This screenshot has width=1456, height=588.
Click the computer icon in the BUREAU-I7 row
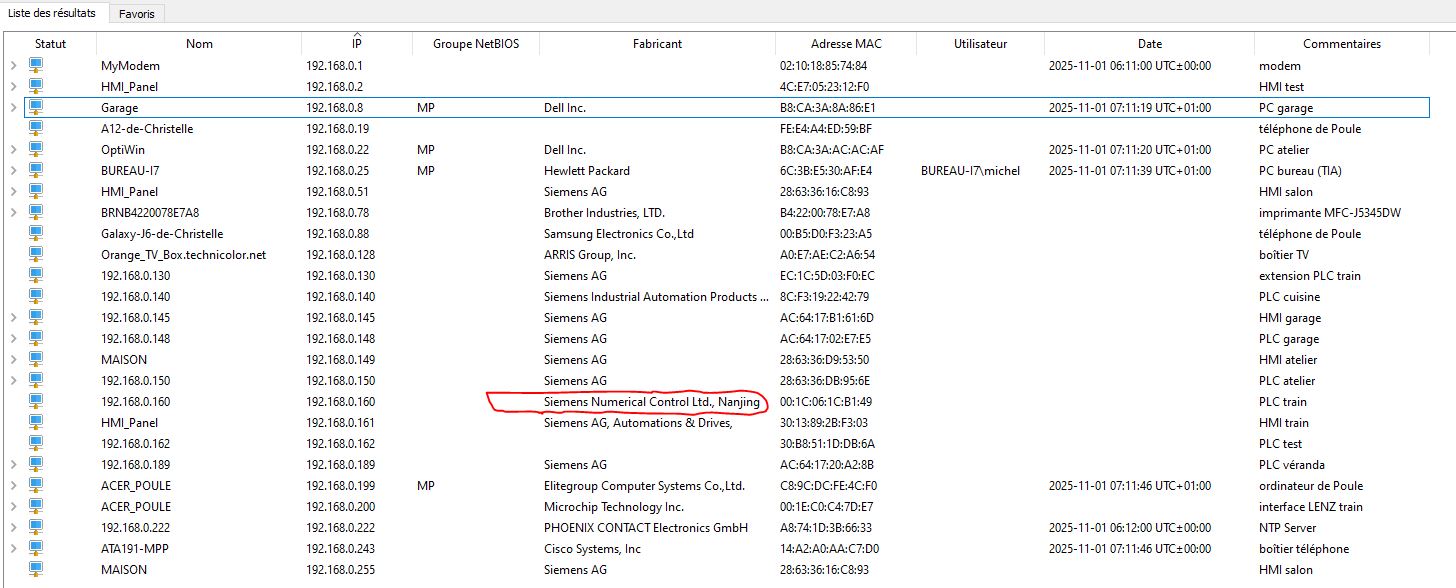(37, 171)
